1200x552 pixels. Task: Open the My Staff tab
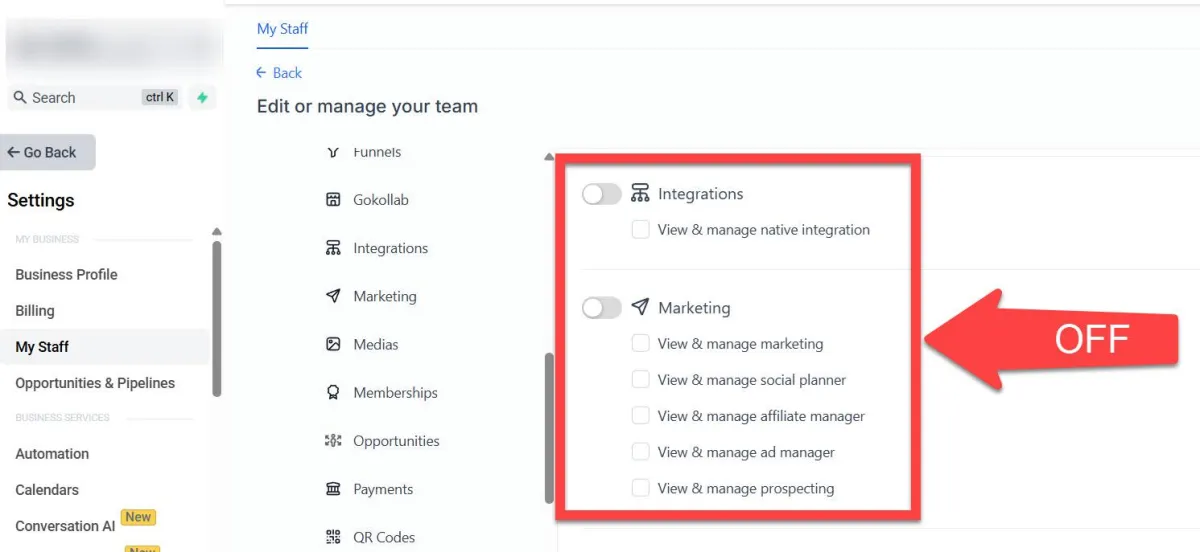click(282, 29)
